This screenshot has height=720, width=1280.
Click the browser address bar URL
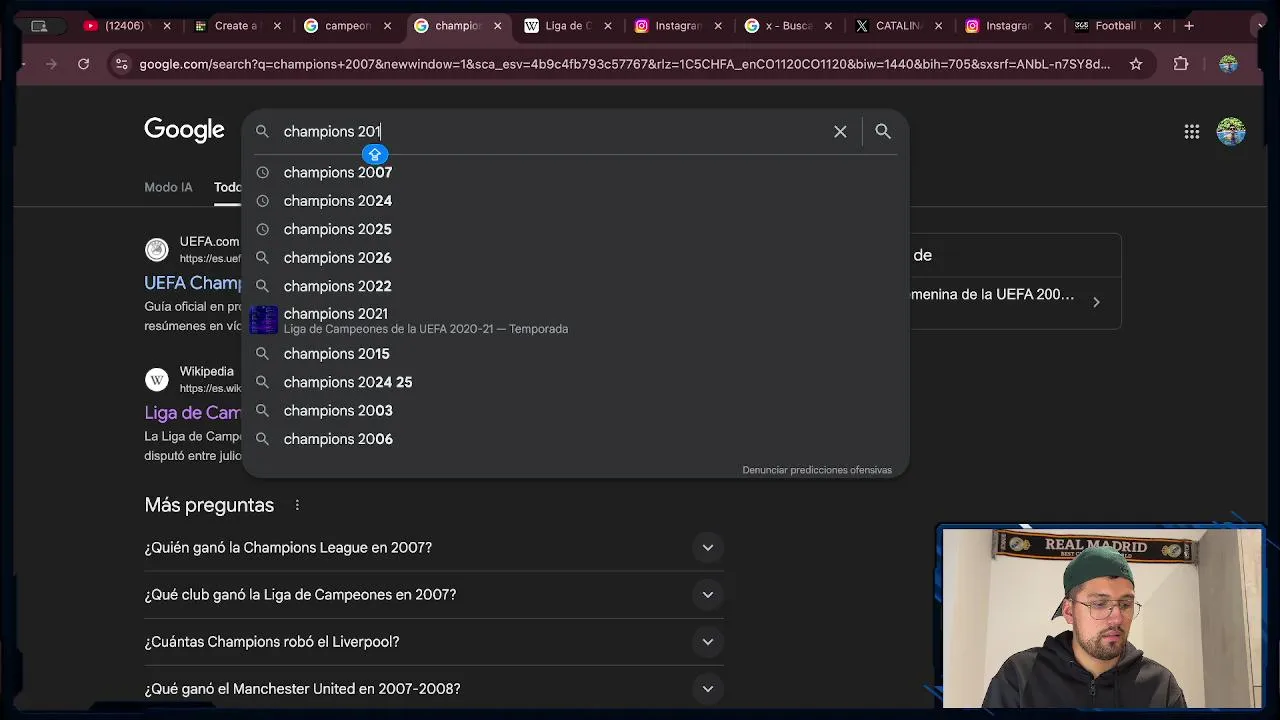point(624,64)
